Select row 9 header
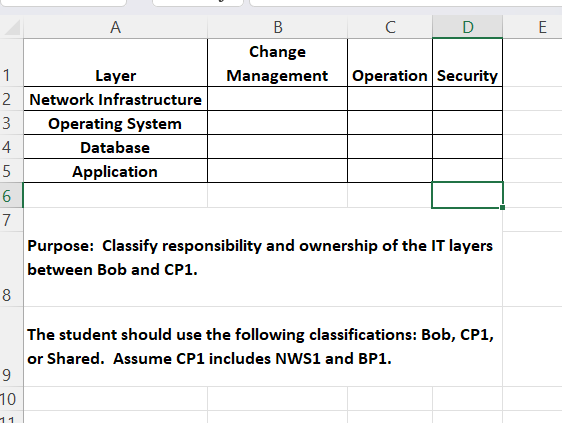The height and width of the screenshot is (423, 562). [11, 346]
